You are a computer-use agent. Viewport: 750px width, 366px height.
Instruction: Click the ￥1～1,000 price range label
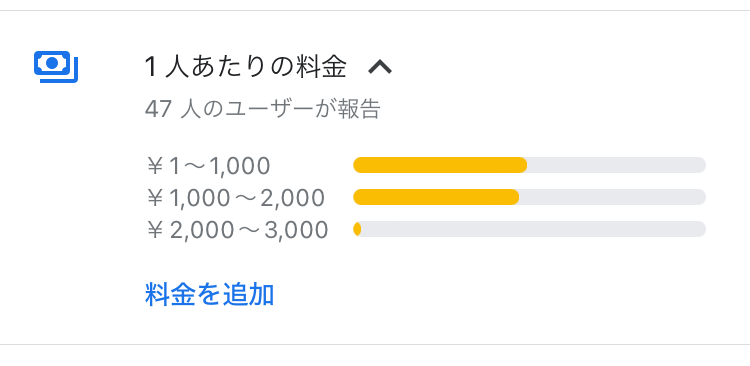(x=209, y=166)
